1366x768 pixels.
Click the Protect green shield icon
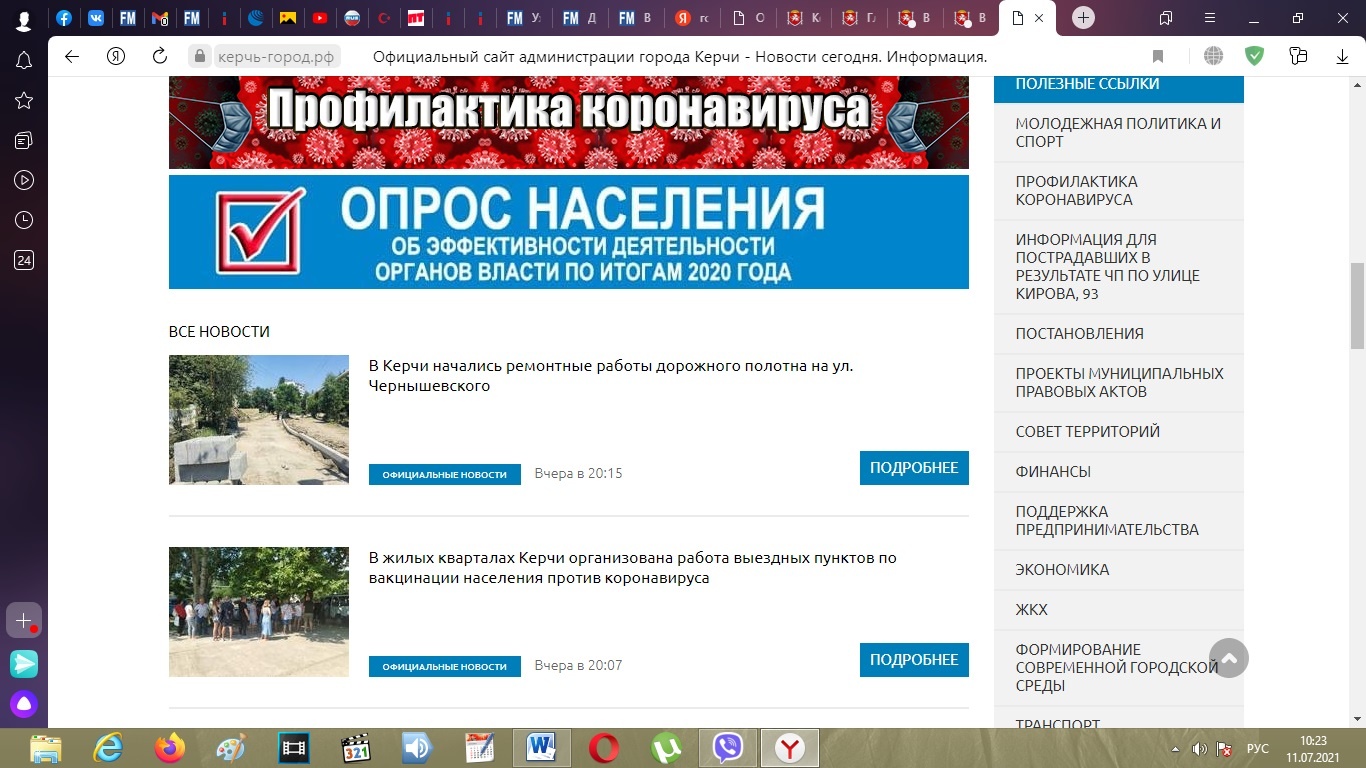click(1254, 56)
